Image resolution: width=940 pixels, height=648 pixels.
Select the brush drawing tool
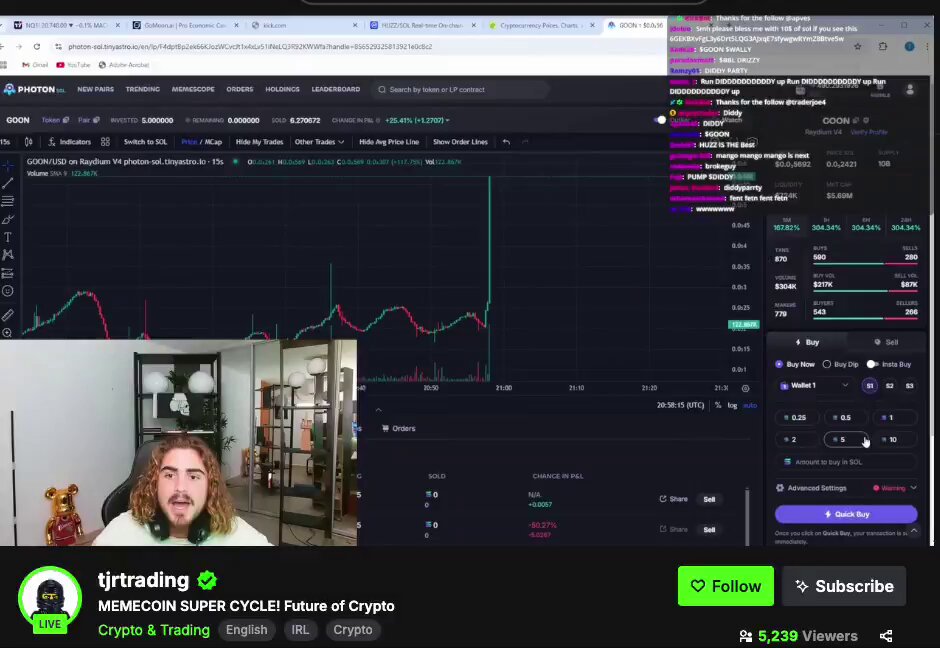pyautogui.click(x=8, y=219)
